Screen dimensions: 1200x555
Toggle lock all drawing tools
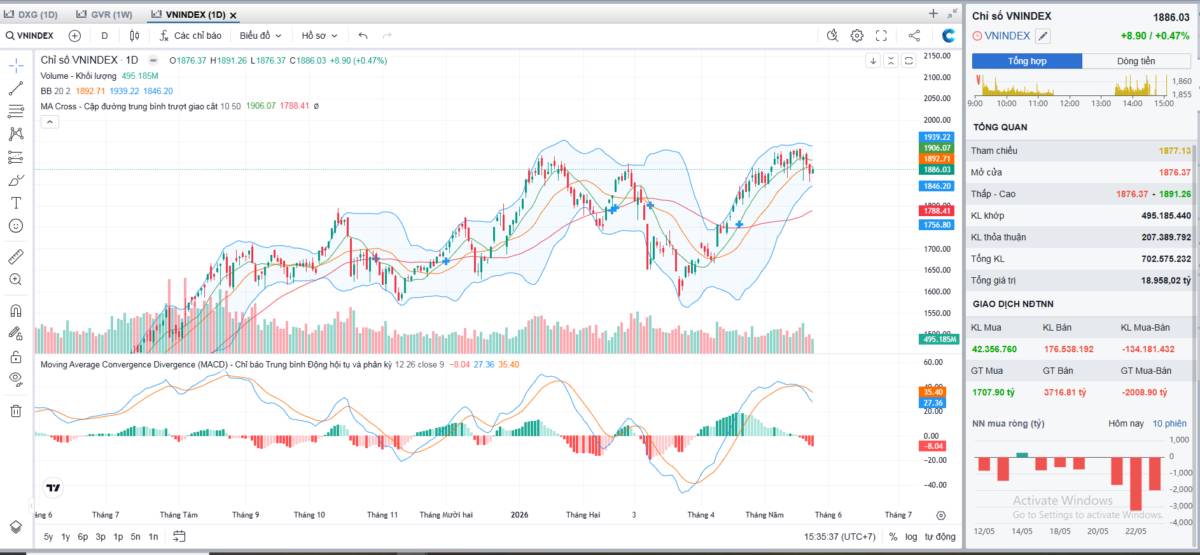click(x=16, y=357)
